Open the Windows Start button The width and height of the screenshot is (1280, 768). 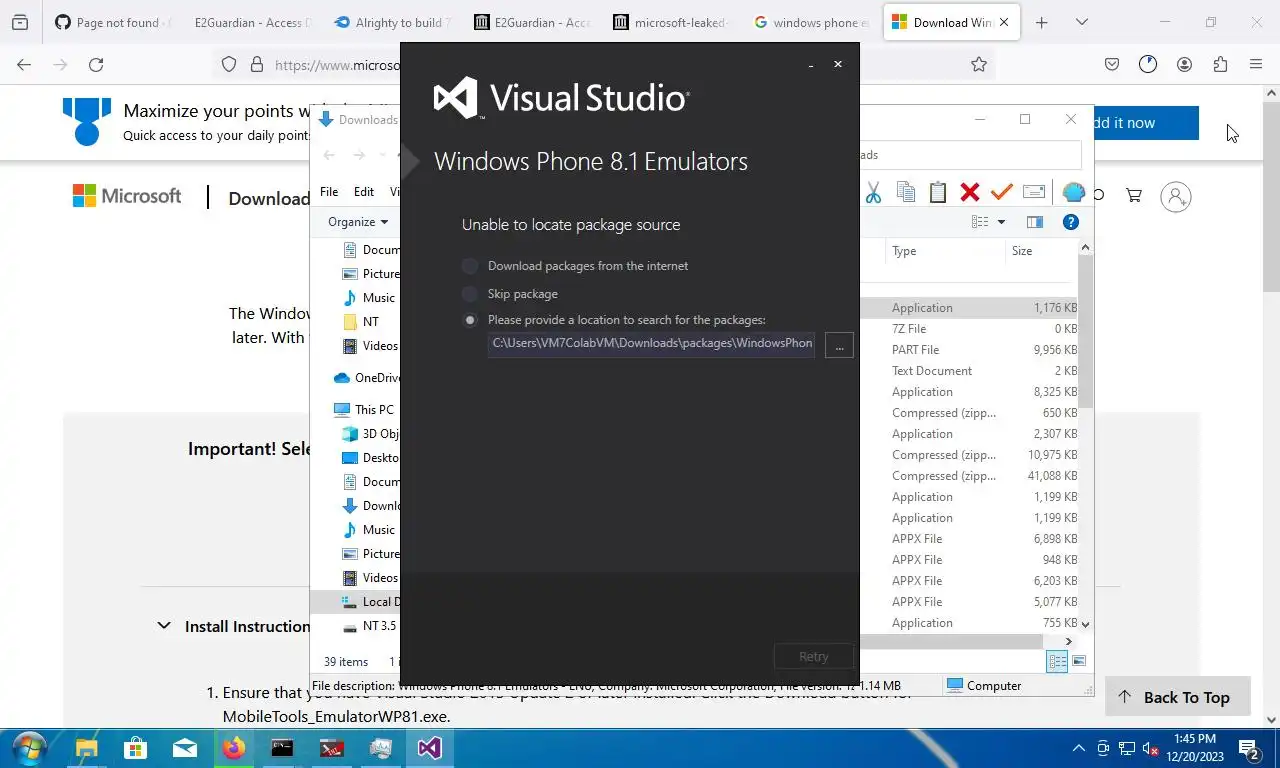point(29,748)
